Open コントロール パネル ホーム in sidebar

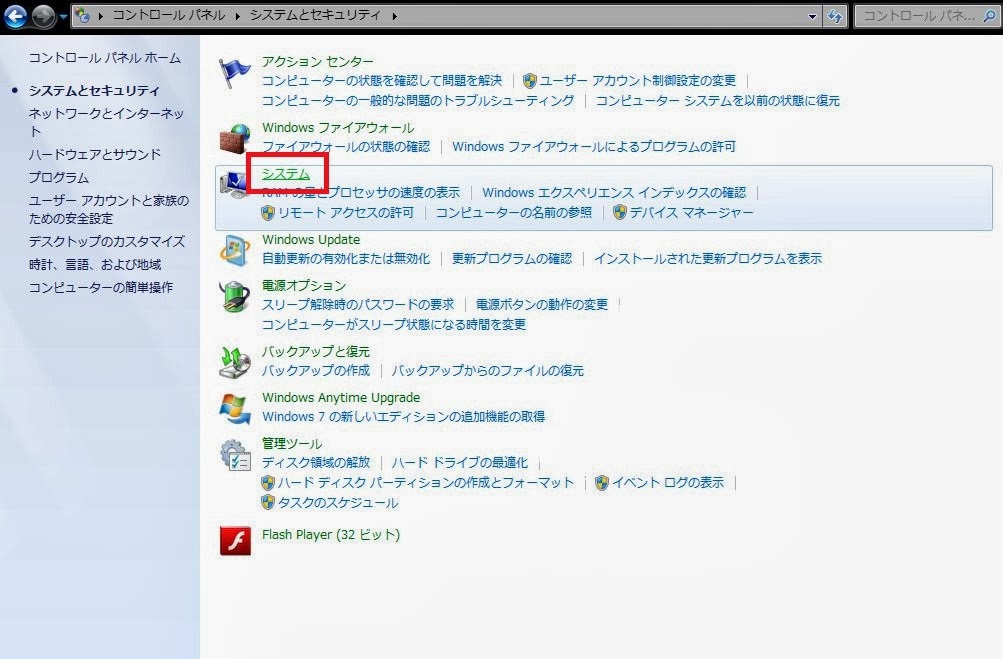pos(105,58)
